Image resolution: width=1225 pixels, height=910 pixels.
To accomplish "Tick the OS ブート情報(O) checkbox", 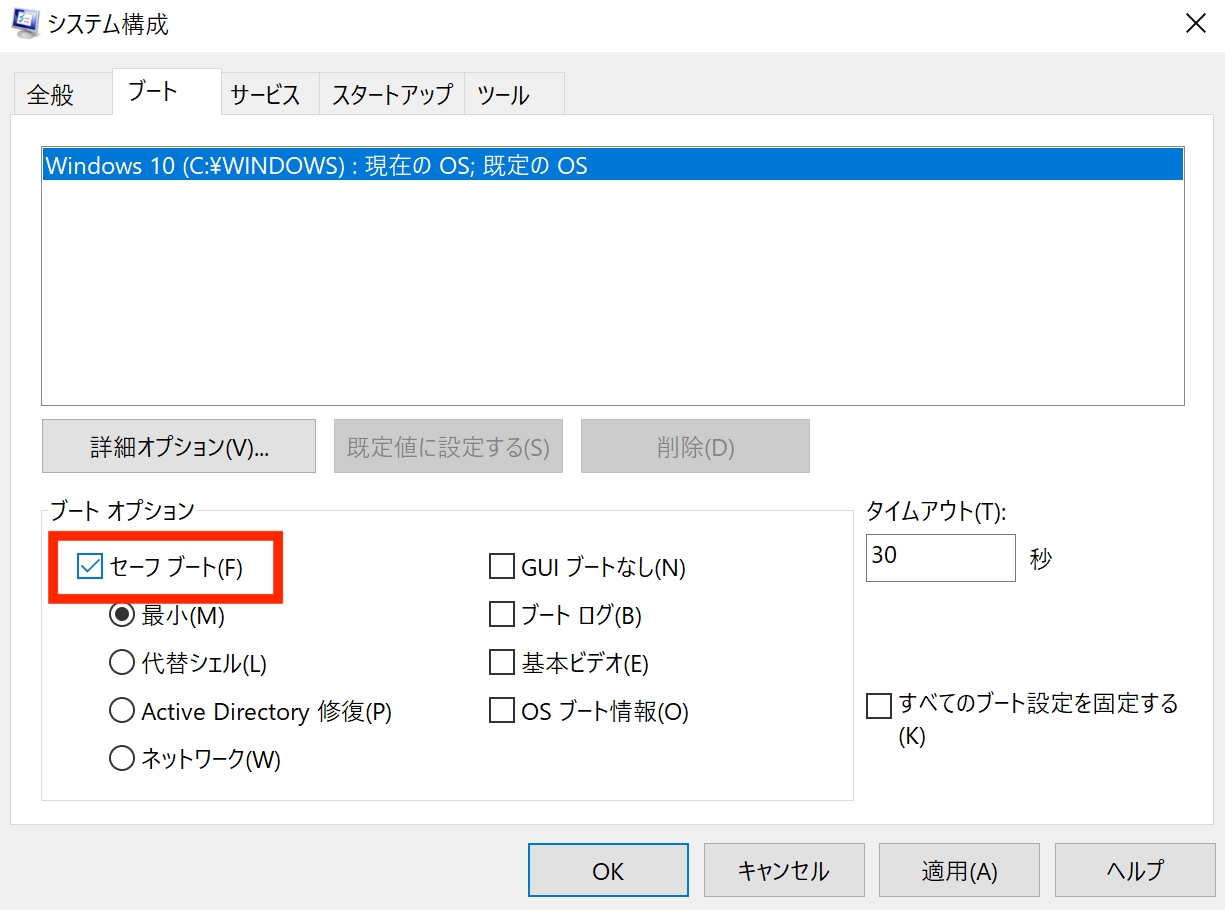I will tap(501, 711).
